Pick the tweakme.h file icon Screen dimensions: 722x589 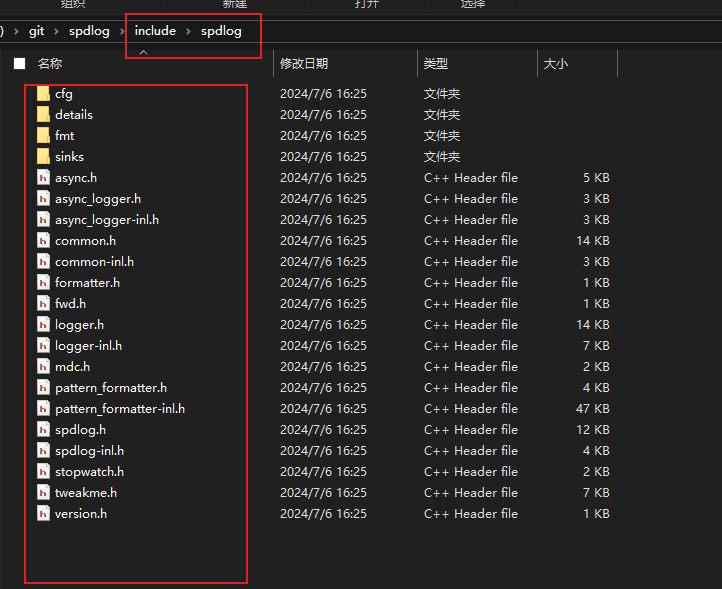point(43,493)
